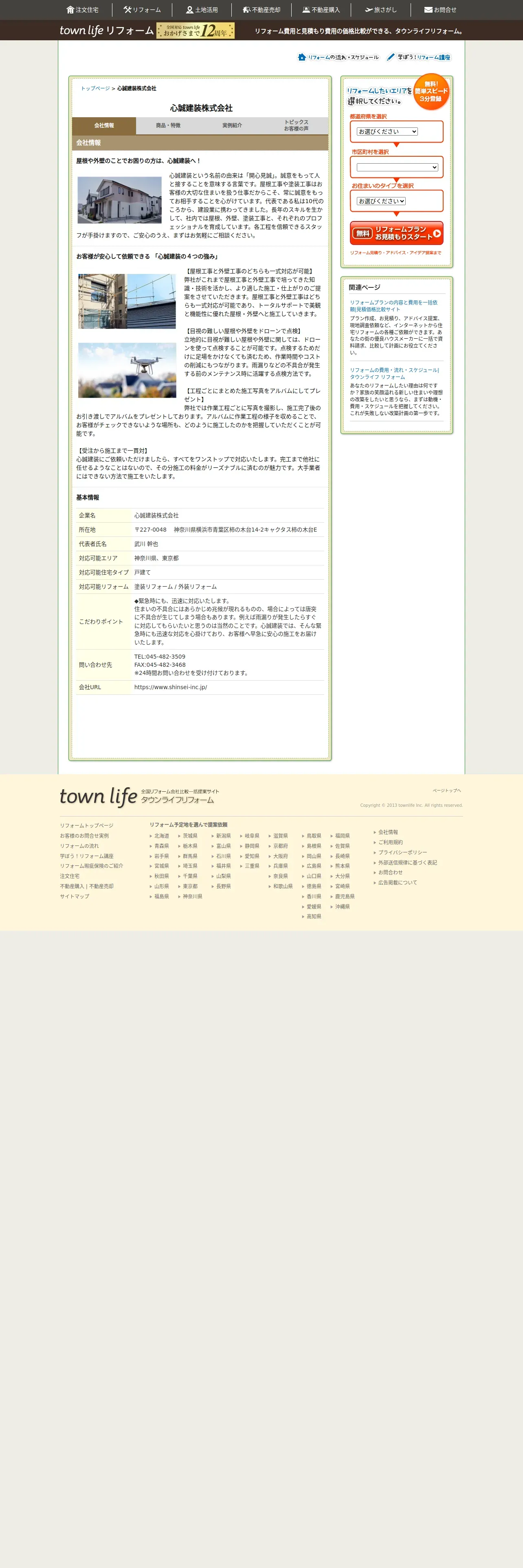This screenshot has height=1568, width=523.
Task: Open リフォームの費用・流れ・スケジュール related link
Action: tap(394, 373)
